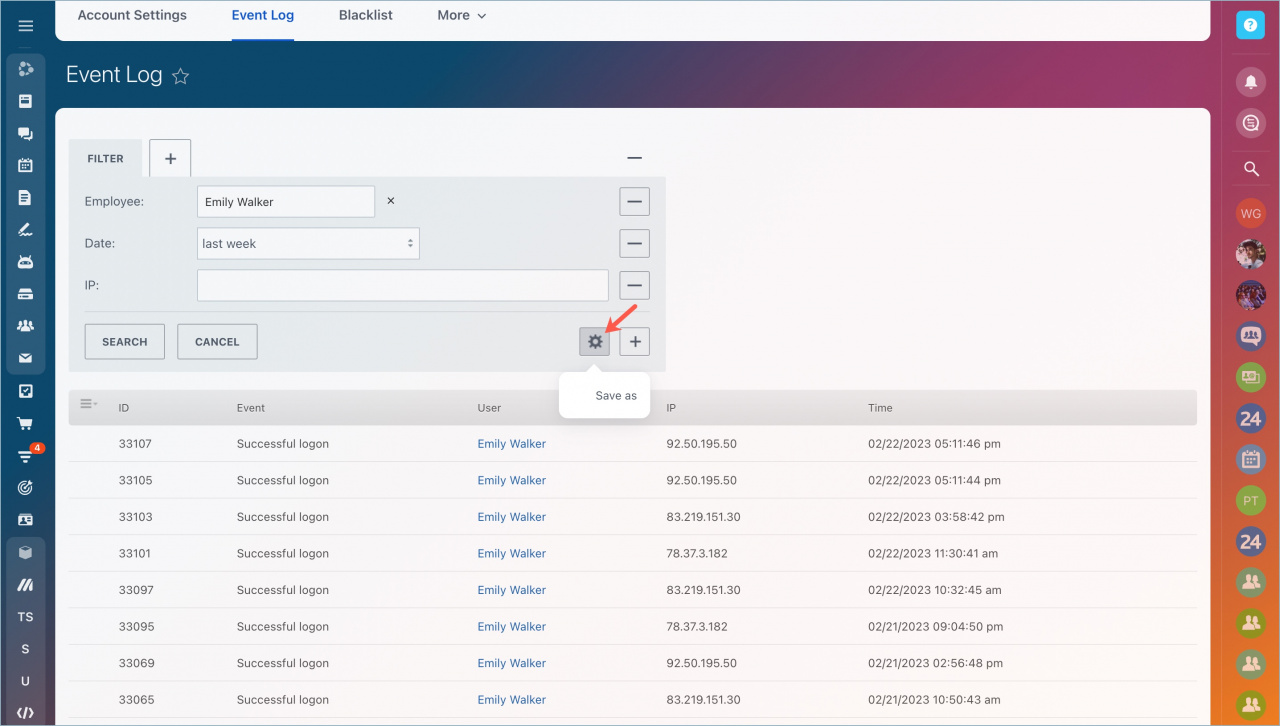1280x726 pixels.
Task: Remove the IP filter field
Action: tap(634, 285)
